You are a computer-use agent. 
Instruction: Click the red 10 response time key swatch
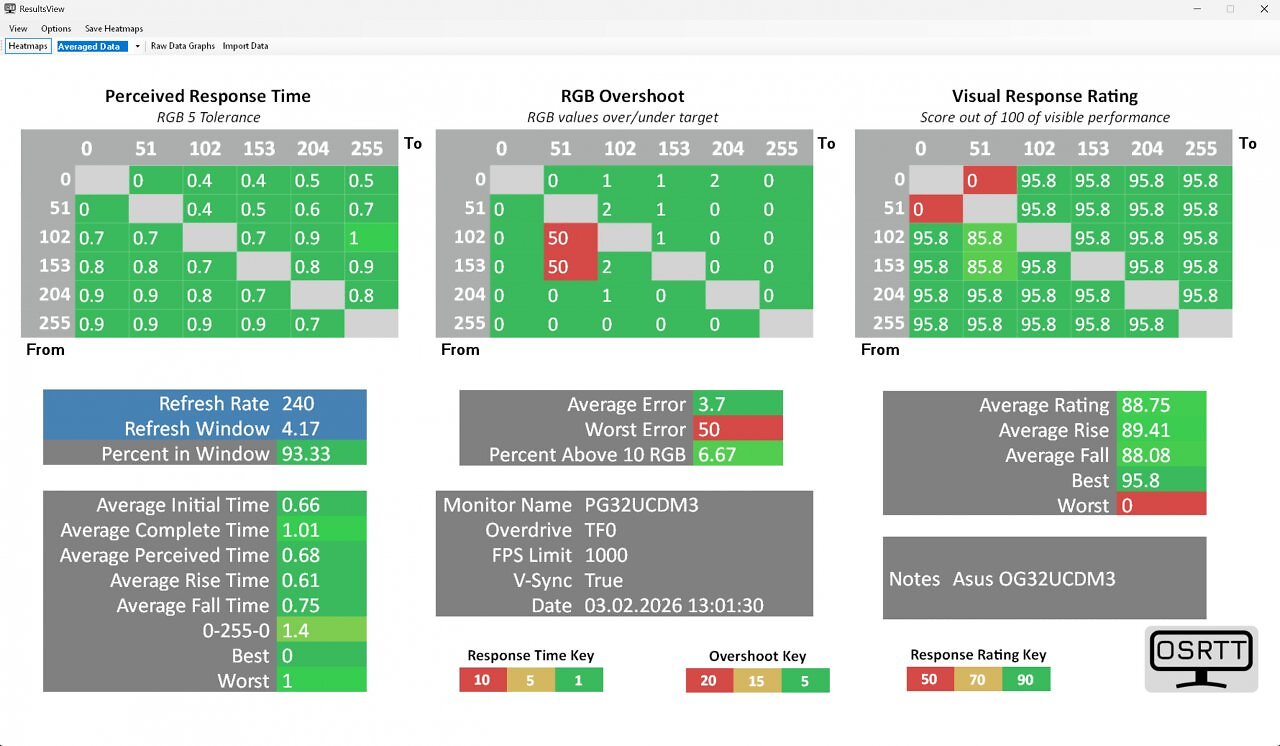coord(482,680)
